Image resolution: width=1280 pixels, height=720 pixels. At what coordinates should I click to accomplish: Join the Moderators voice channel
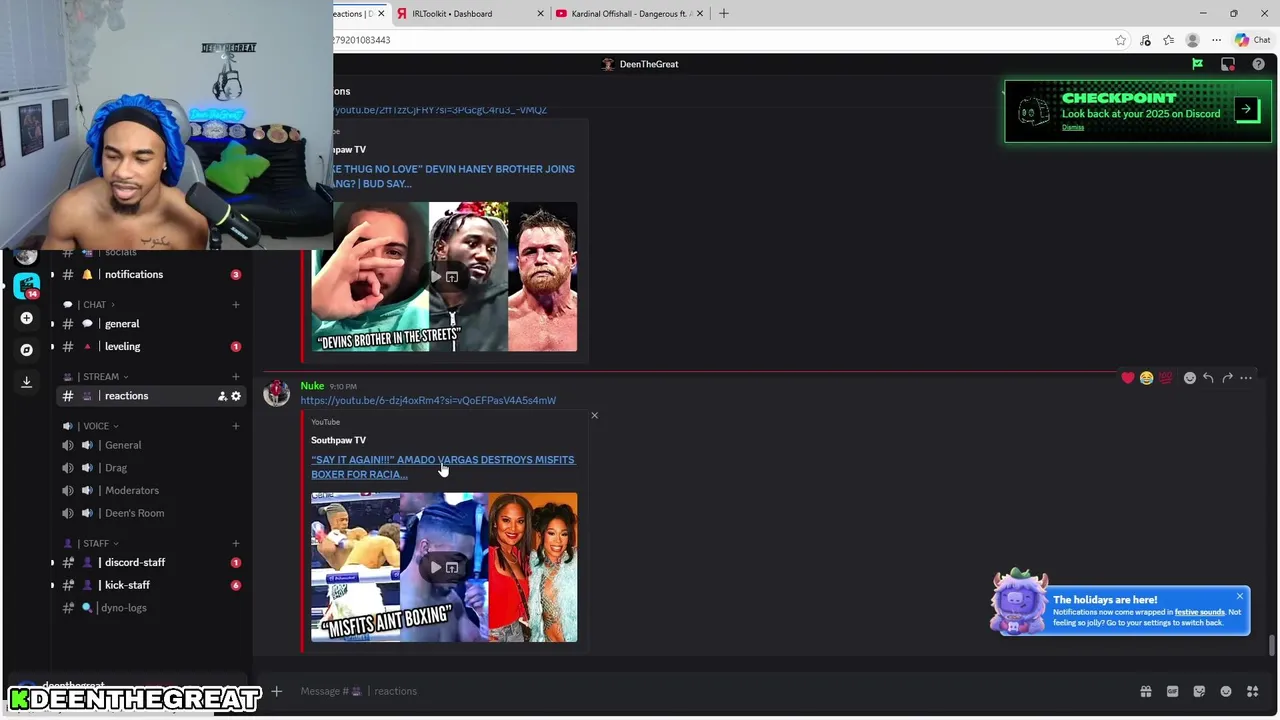150,490
